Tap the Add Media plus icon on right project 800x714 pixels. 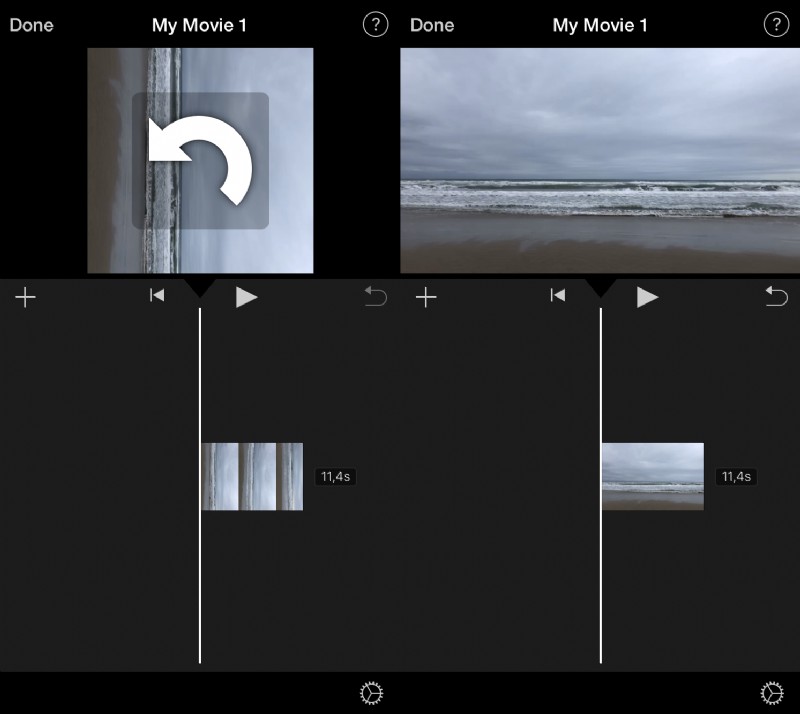click(426, 296)
